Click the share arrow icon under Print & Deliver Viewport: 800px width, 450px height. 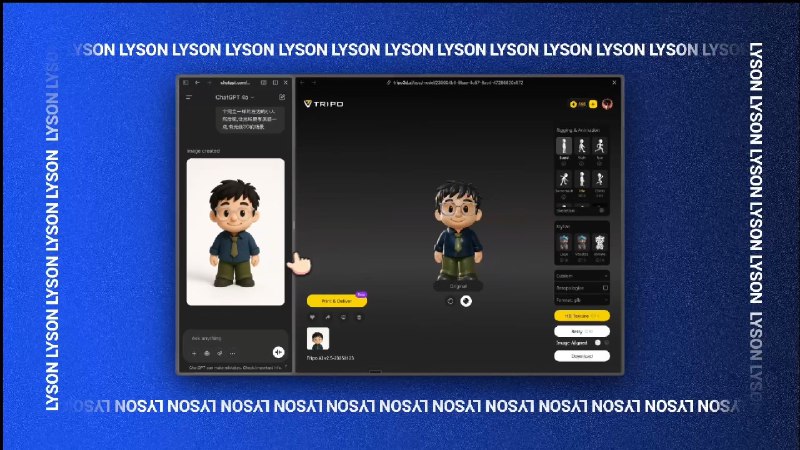[328, 317]
